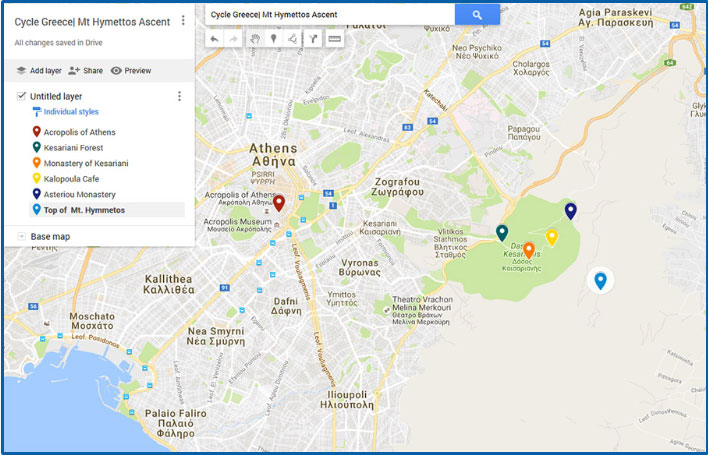Image resolution: width=708 pixels, height=455 pixels.
Task: Click the Kallithea place label on map
Action: tap(168, 284)
